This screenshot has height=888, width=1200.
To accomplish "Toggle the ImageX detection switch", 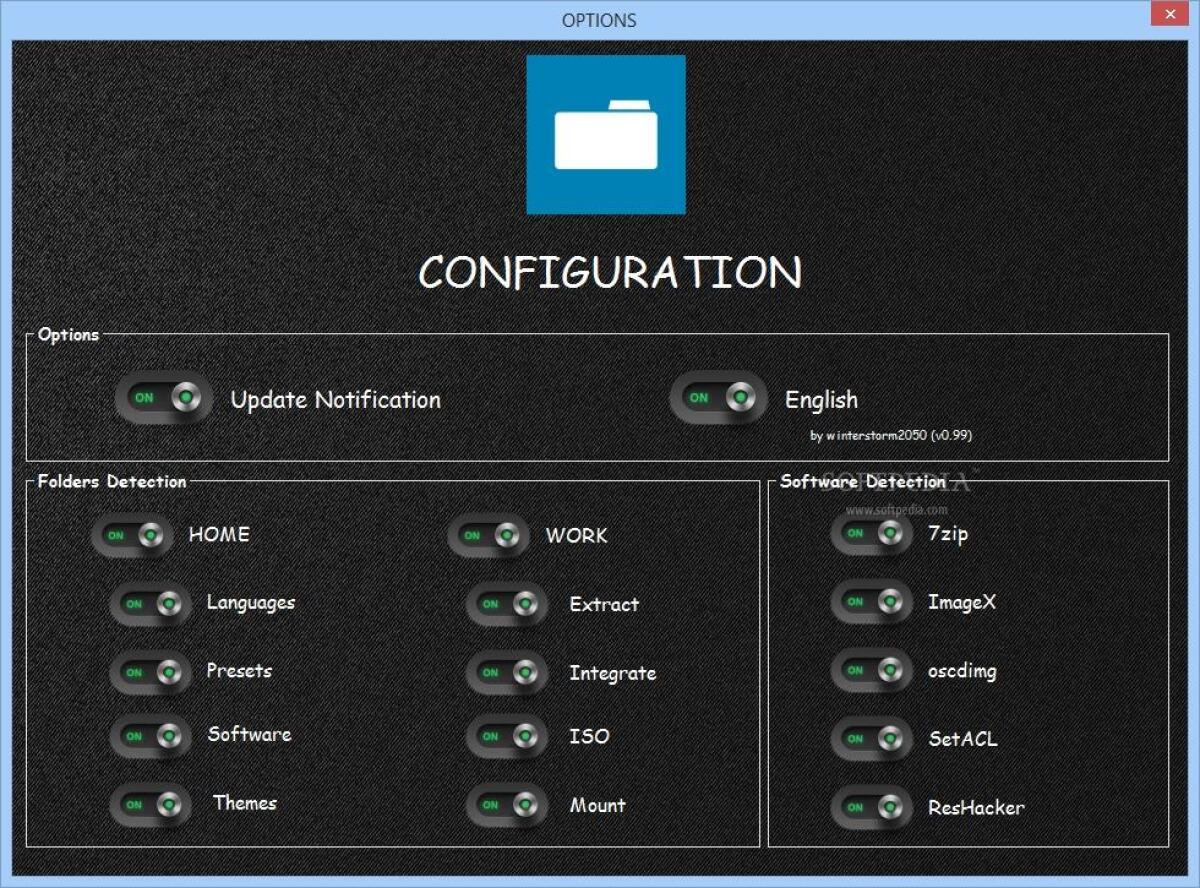I will [871, 602].
